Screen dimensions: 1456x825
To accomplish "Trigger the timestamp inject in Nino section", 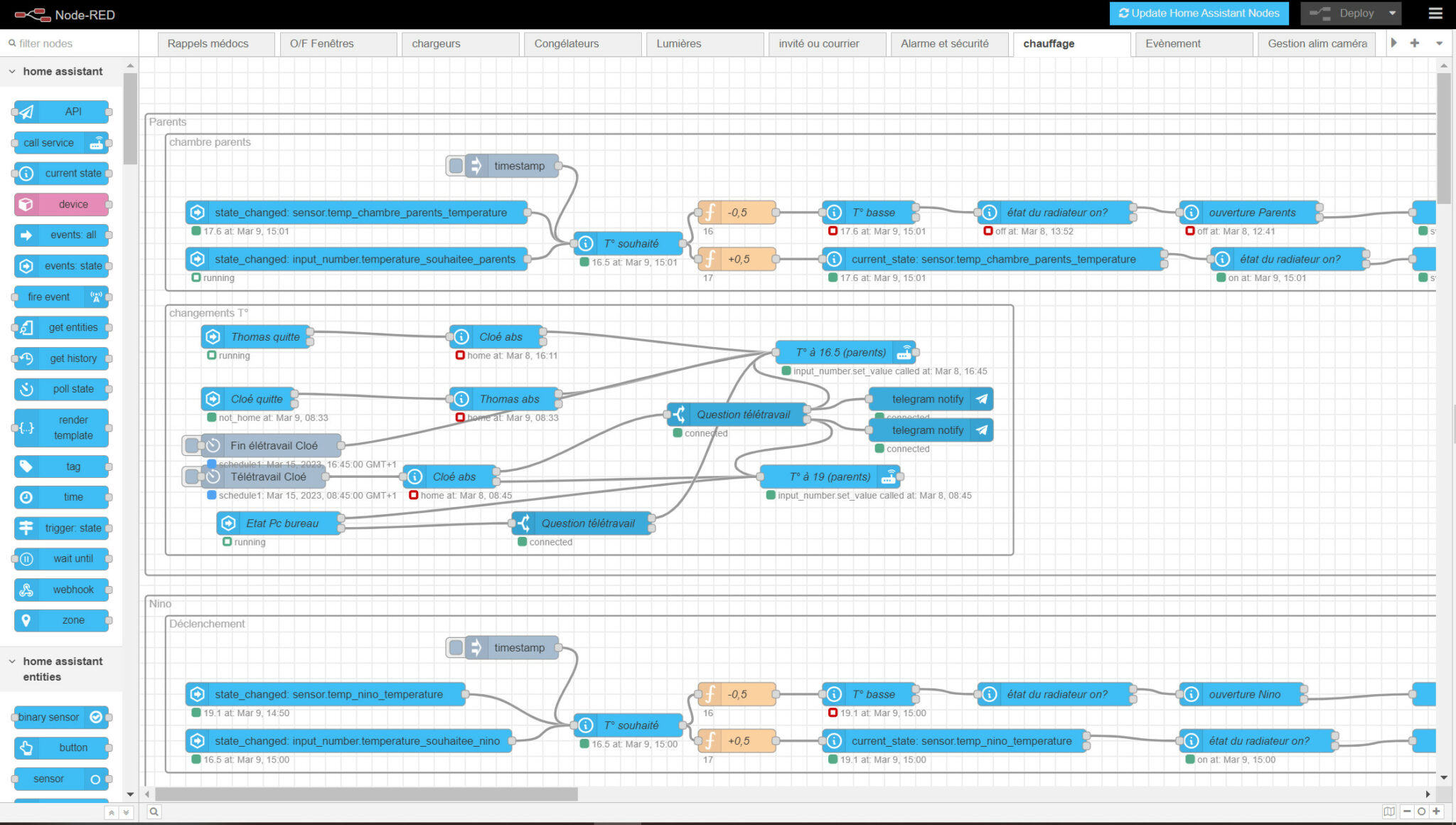I will pyautogui.click(x=454, y=647).
